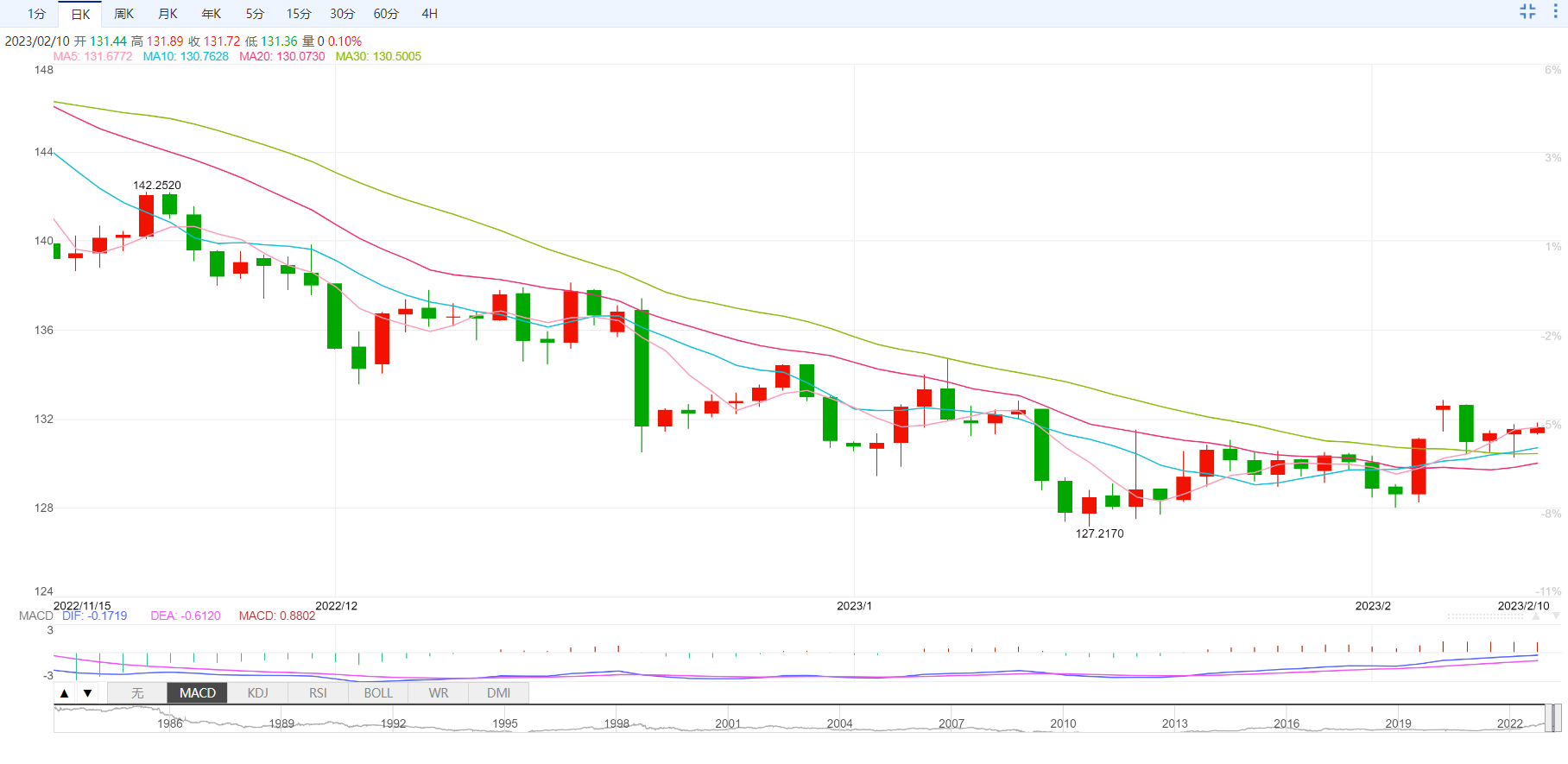
Task: Click the range slider handle on the timeline
Action: (x=1552, y=718)
